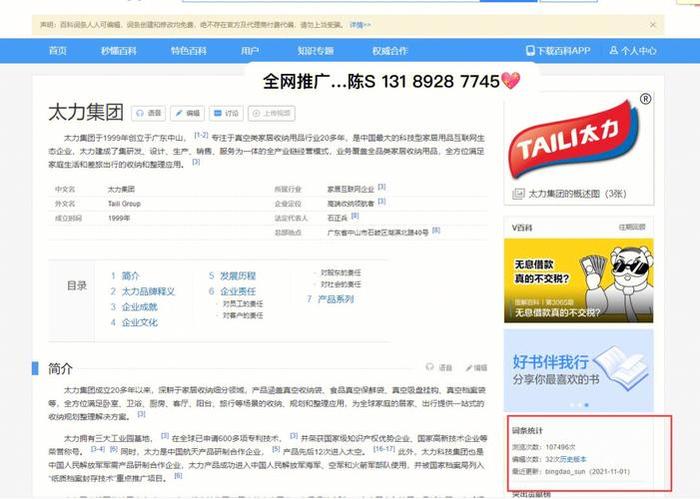Image resolution: width=700 pixels, height=499 pixels.
Task: Click the founding year value 1999年
Action: pos(119,219)
